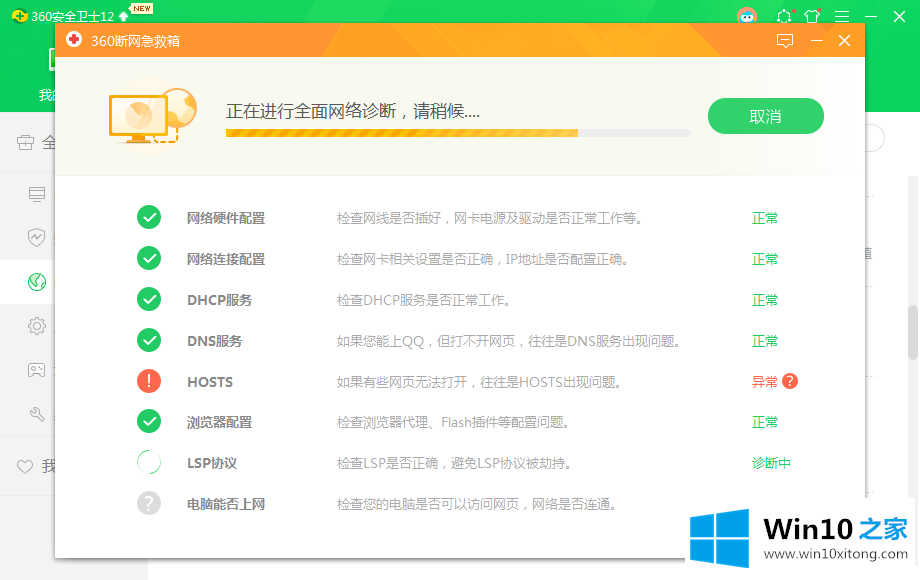Click the description 检查LSP是否正确
This screenshot has width=920, height=580.
[454, 463]
